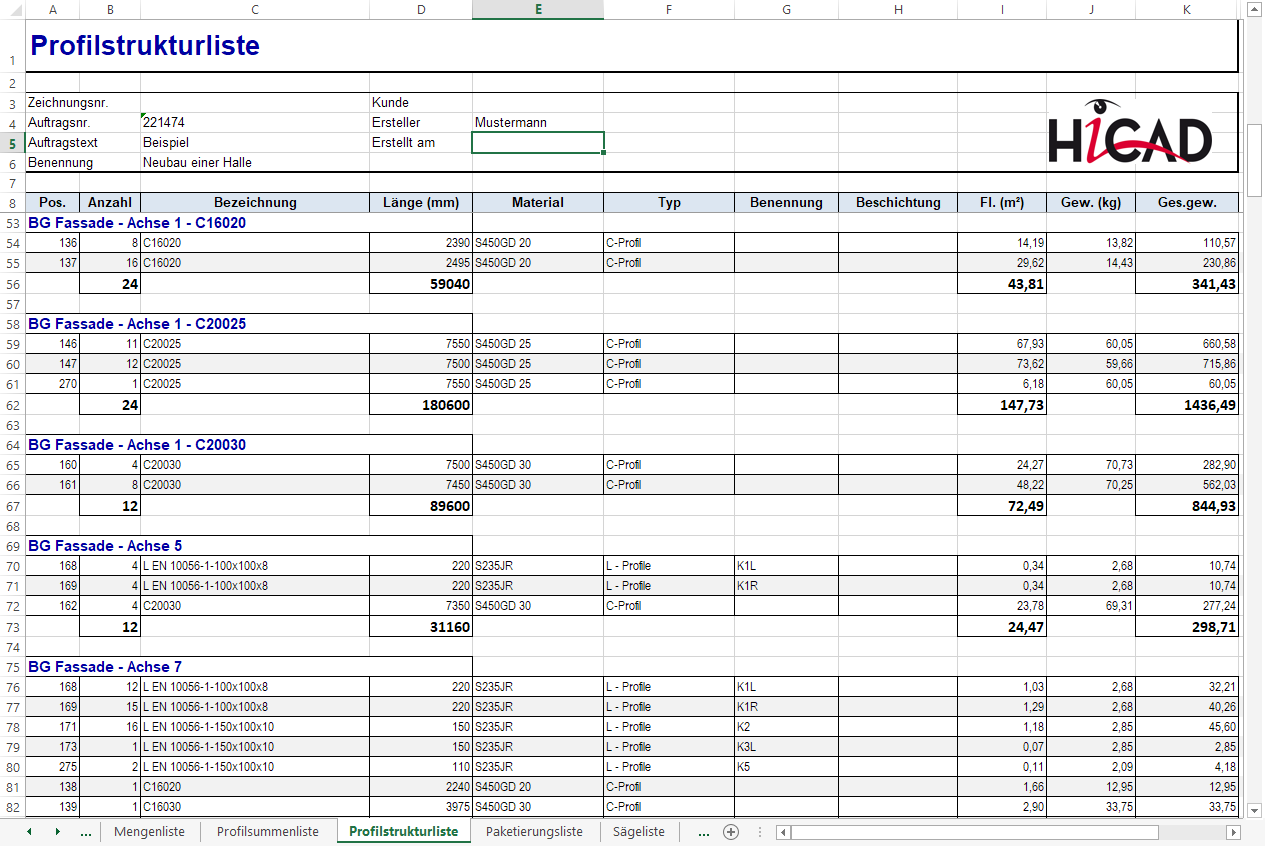The height and width of the screenshot is (846, 1265).
Task: Click the vertical scrollbar up arrow
Action: [1254, 9]
